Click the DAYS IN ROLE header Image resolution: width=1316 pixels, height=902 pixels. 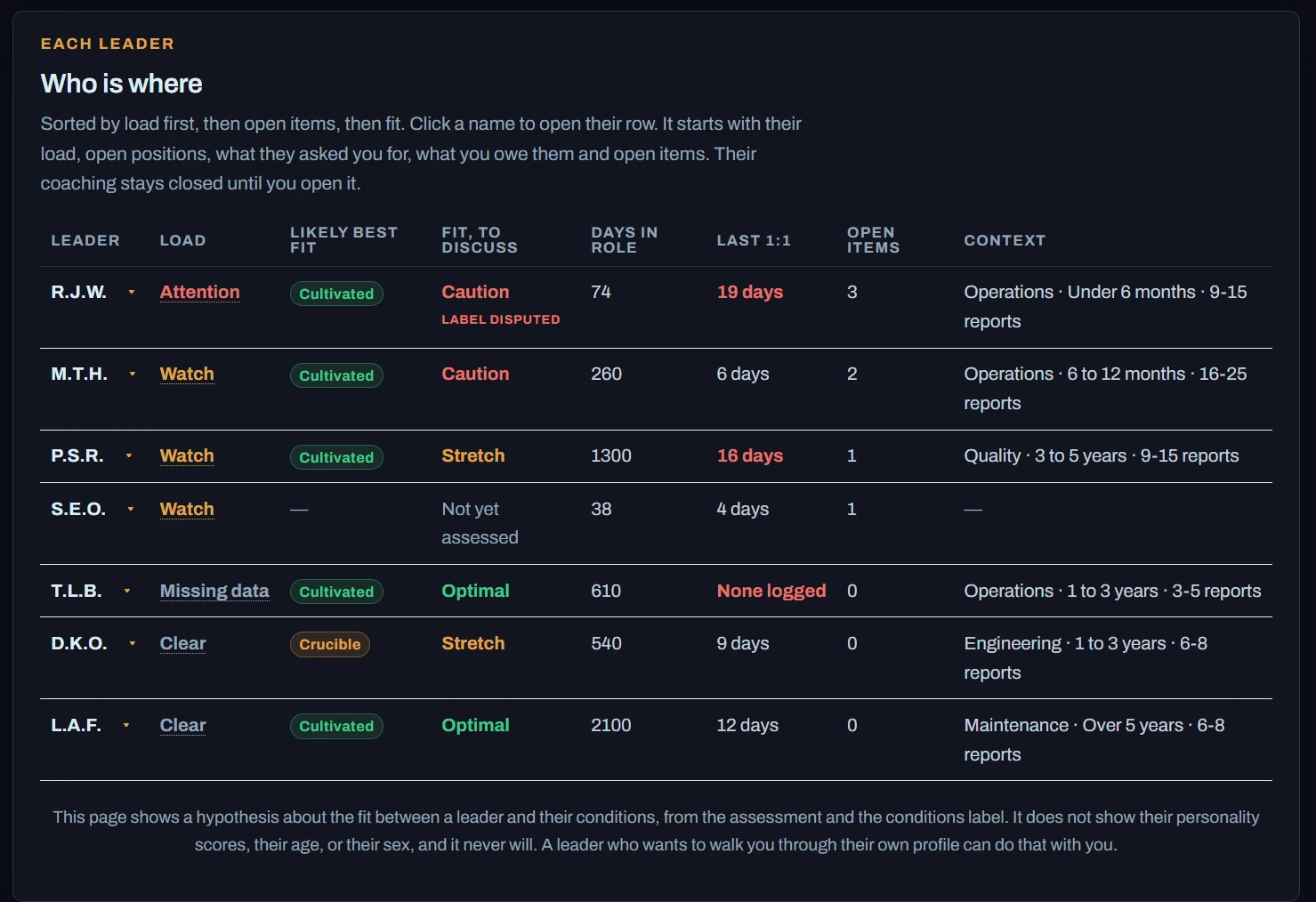625,240
